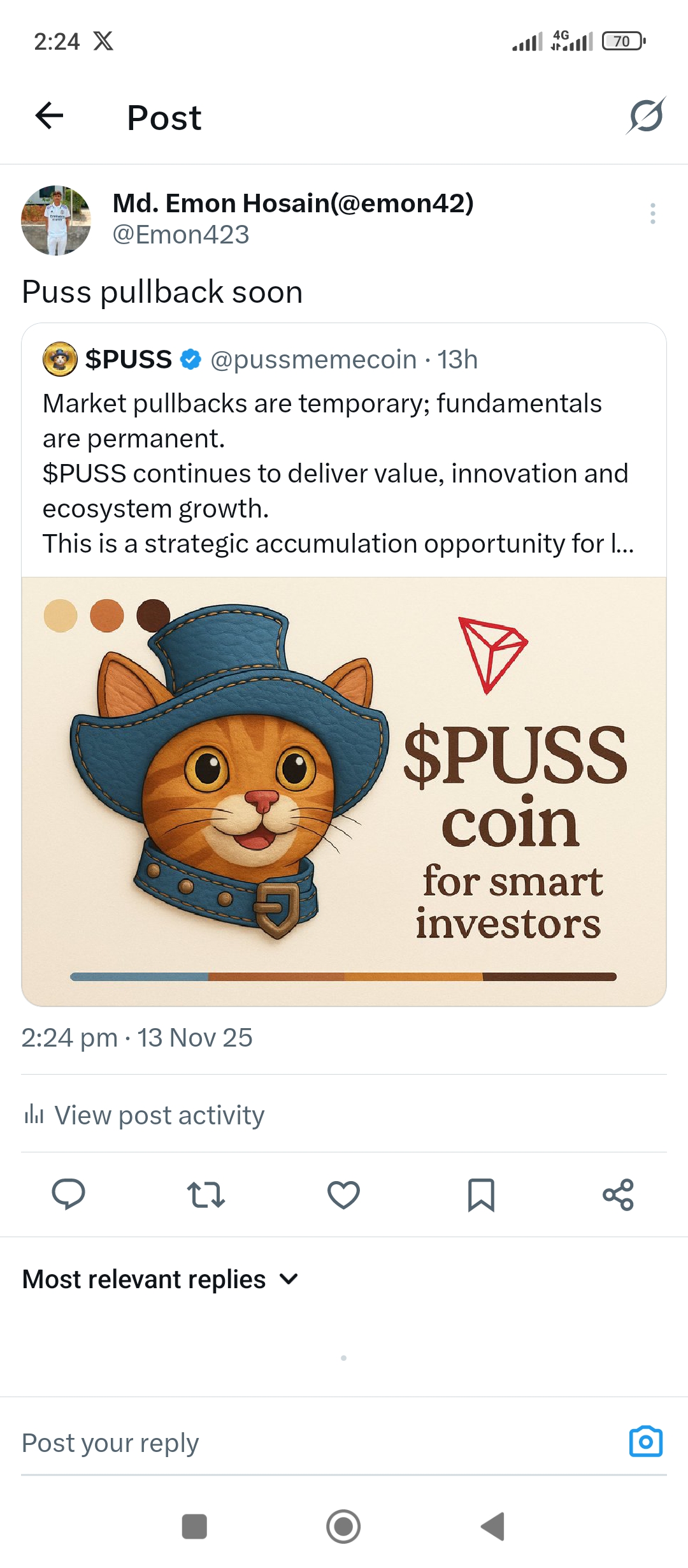Repost using the retweet icon
The image size is (688, 1568).
point(206,1194)
